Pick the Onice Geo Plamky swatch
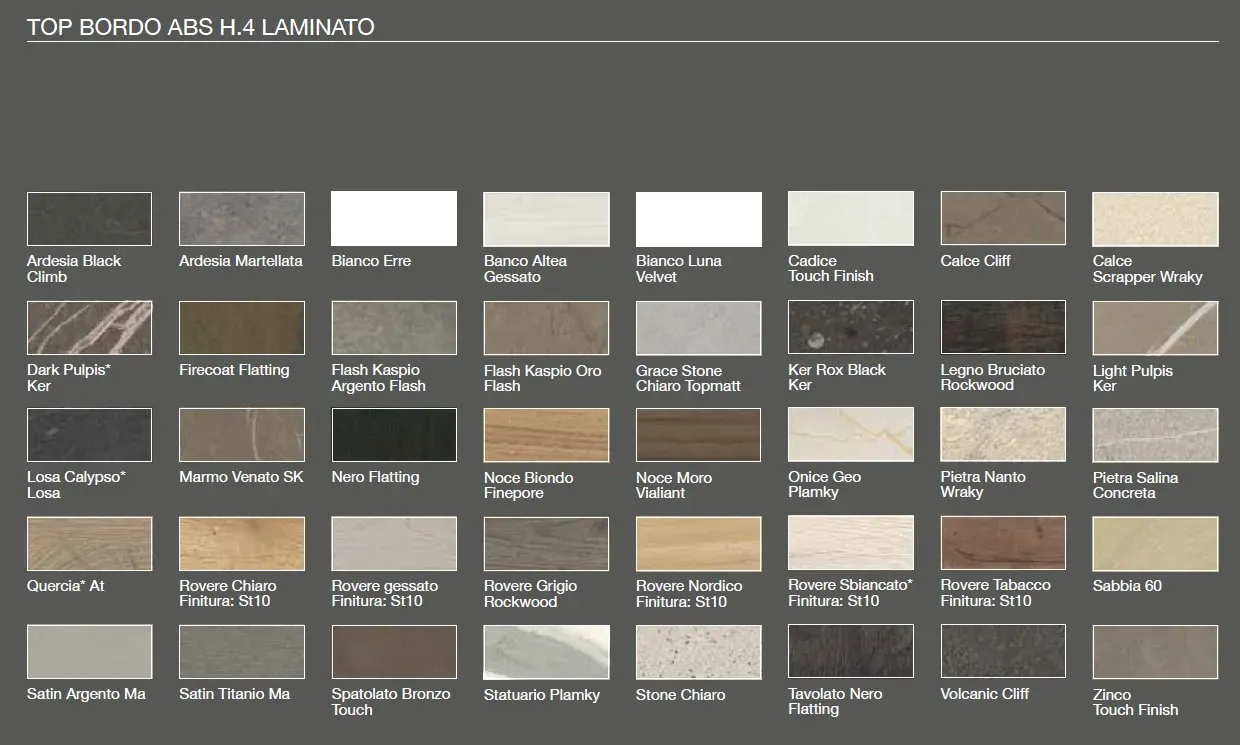The width and height of the screenshot is (1240, 745). tap(851, 435)
